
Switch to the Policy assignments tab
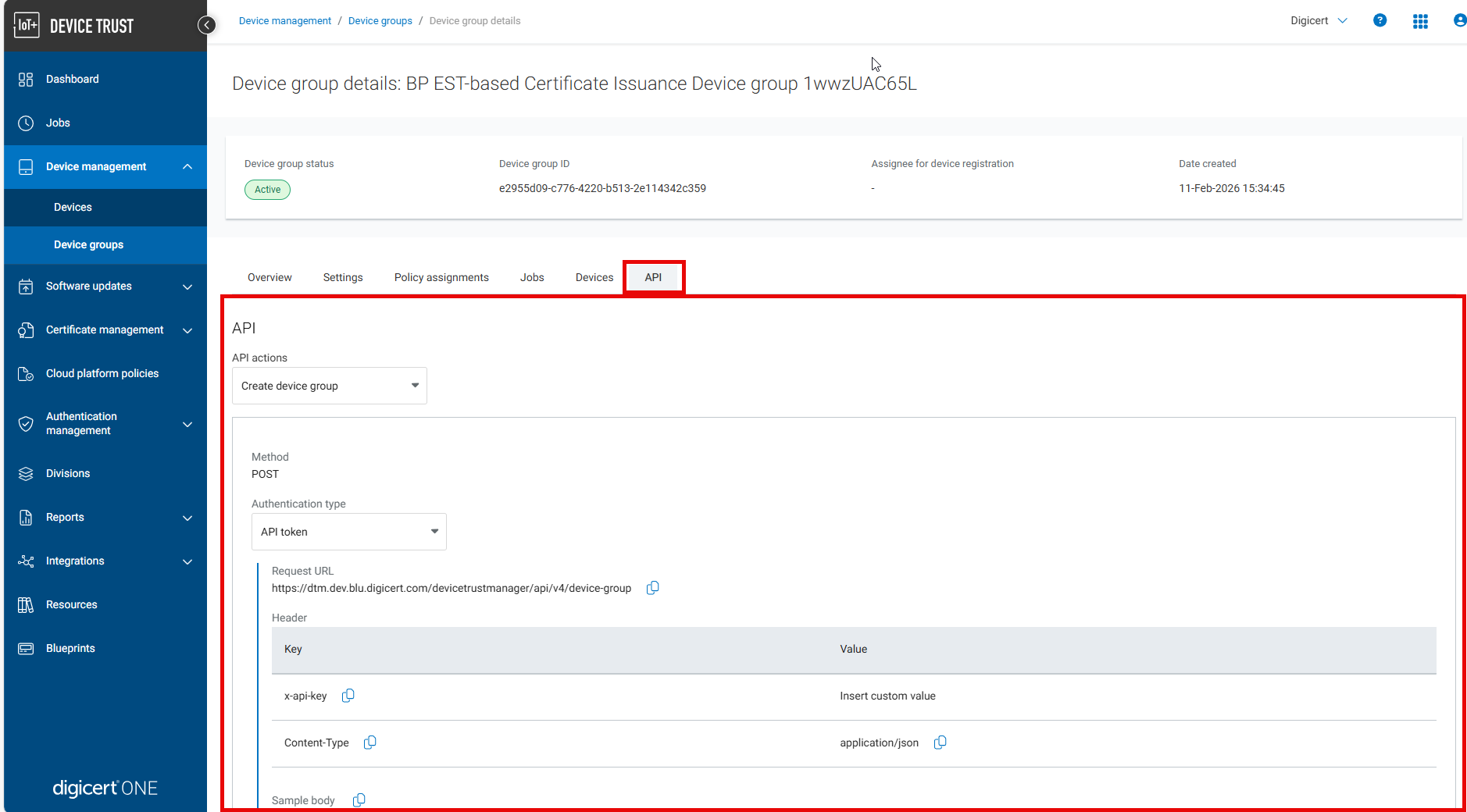[x=441, y=277]
